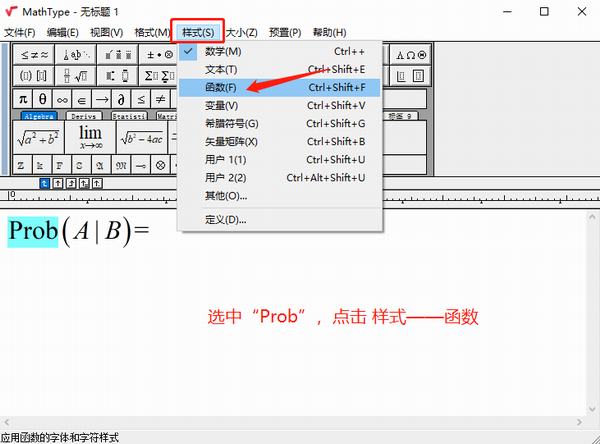Insert the lim x→∞ expression
The height and width of the screenshot is (444, 600).
[x=90, y=137]
